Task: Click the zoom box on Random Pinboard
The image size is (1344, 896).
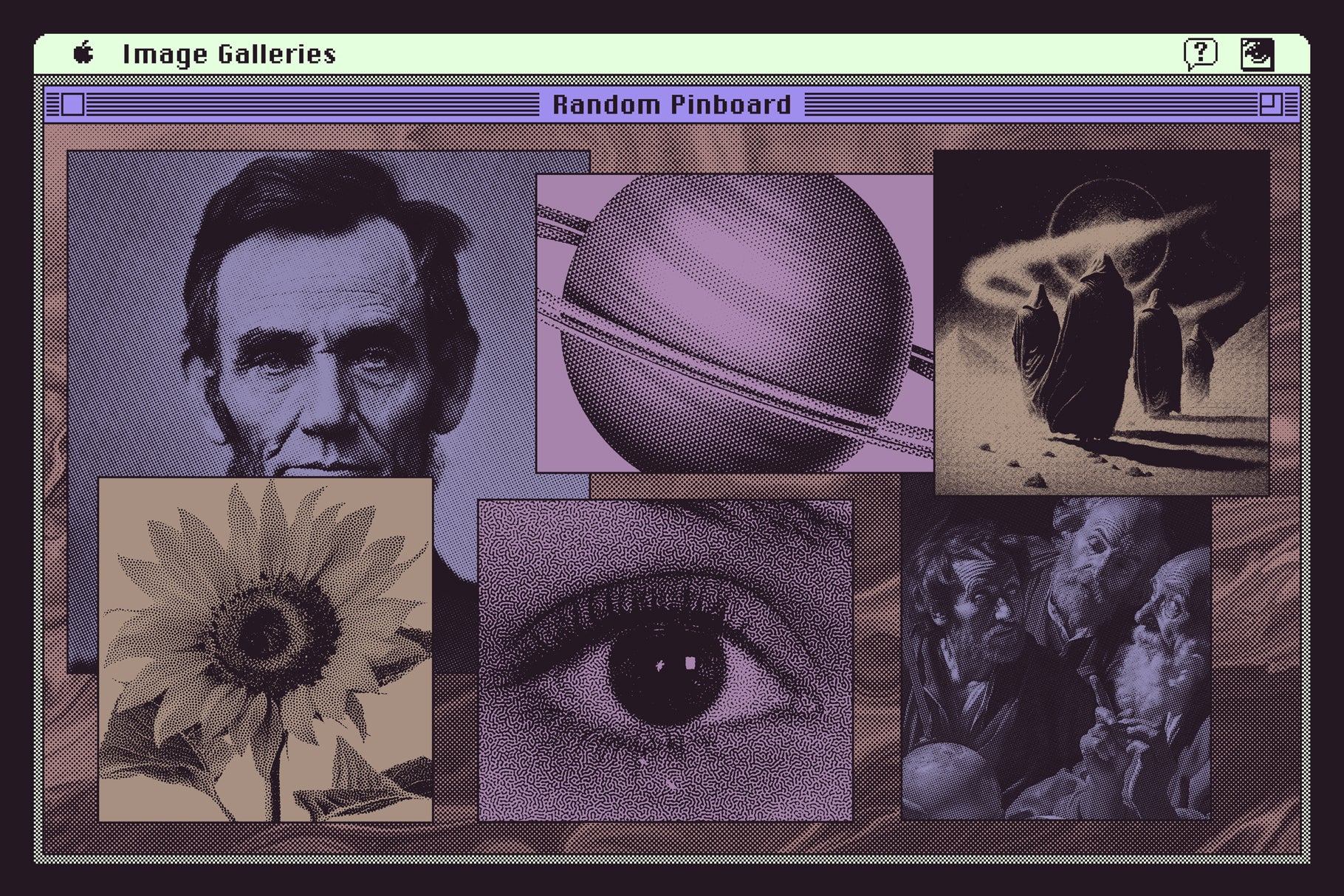Action: pos(1269,104)
